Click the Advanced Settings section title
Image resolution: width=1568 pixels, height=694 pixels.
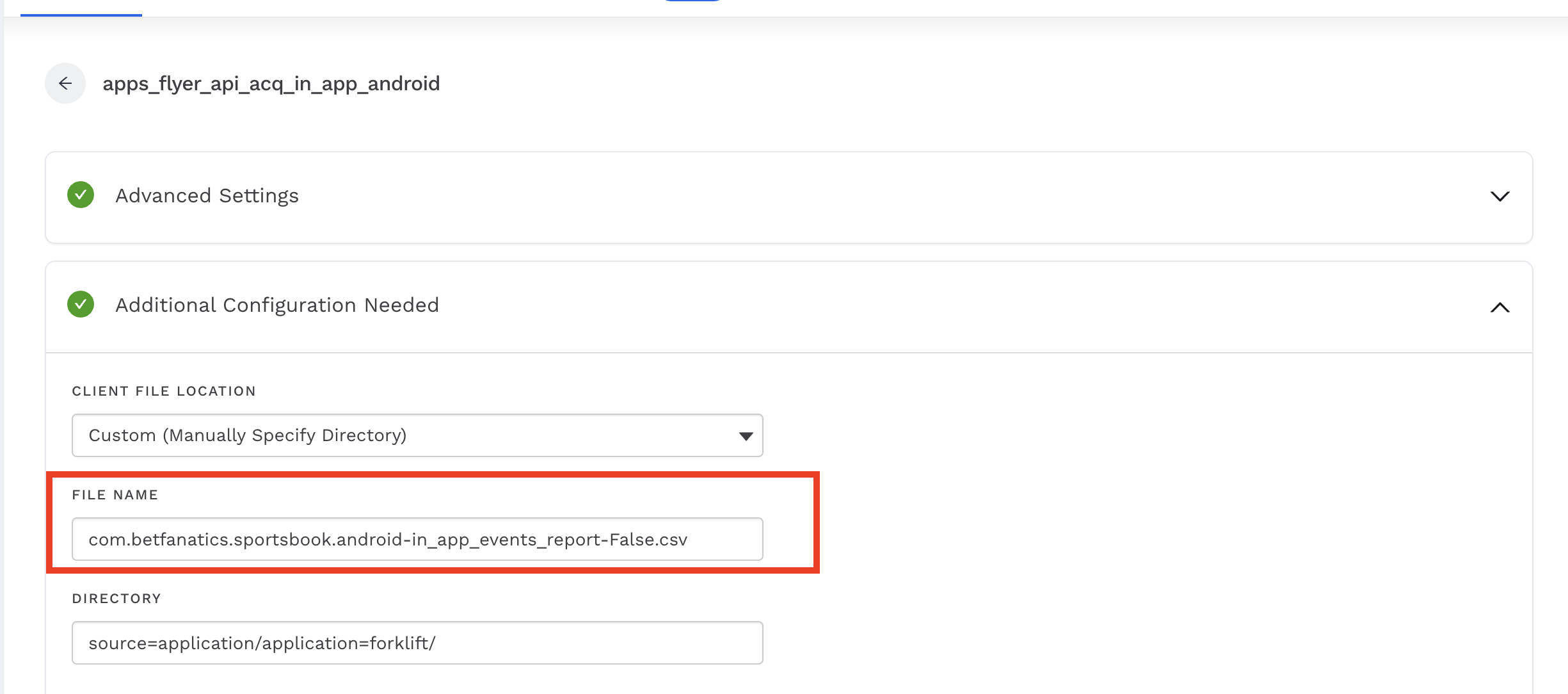[207, 195]
